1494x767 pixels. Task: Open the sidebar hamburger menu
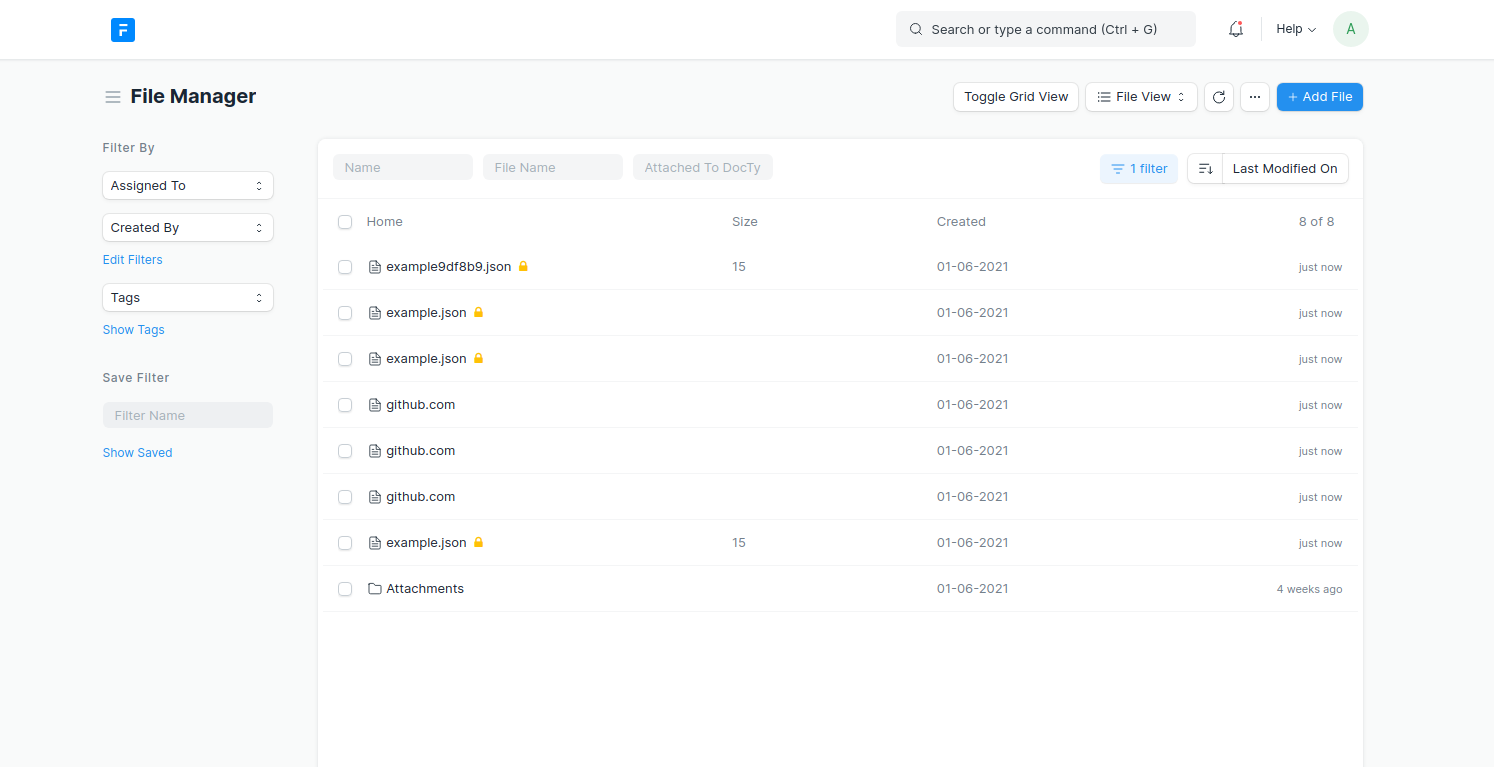pos(113,96)
